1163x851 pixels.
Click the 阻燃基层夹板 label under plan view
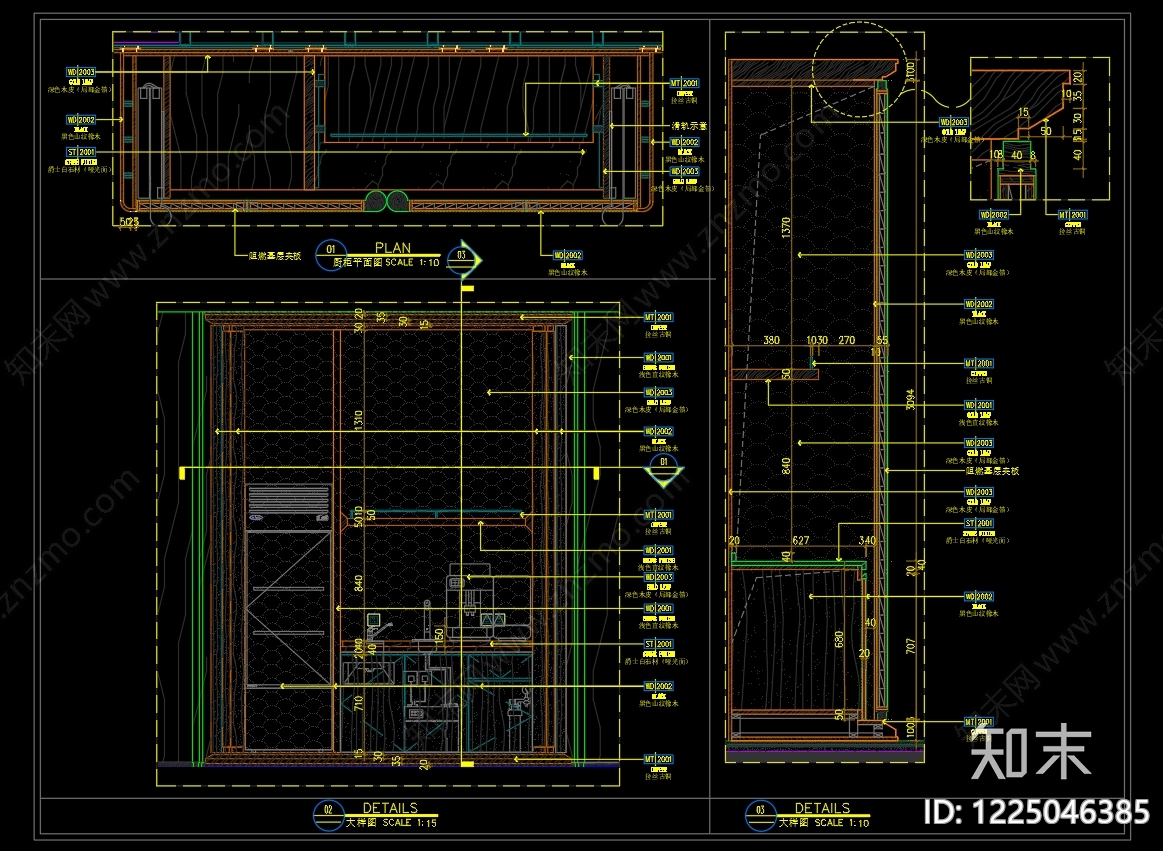275,256
